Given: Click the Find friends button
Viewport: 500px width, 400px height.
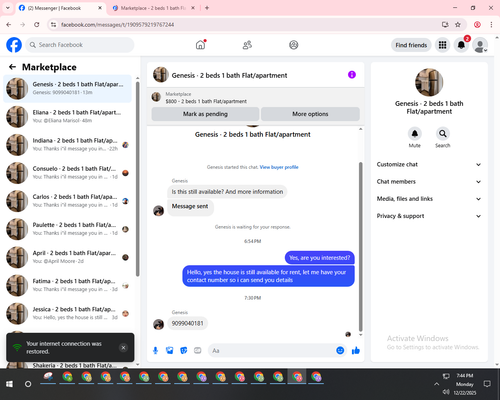Looking at the screenshot, I should (x=411, y=45).
